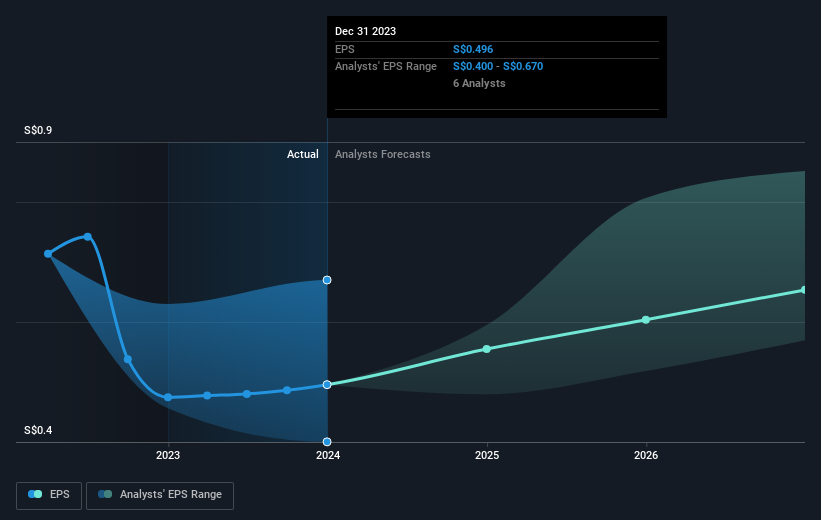Click the S$0.4 y-axis label
The height and width of the screenshot is (520, 821).
[x=38, y=430]
